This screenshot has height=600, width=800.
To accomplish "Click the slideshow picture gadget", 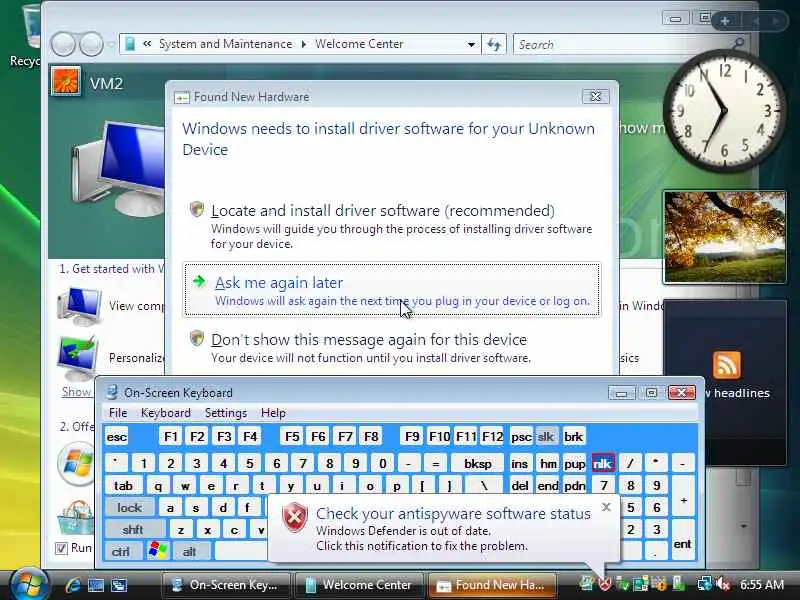I will click(724, 237).
